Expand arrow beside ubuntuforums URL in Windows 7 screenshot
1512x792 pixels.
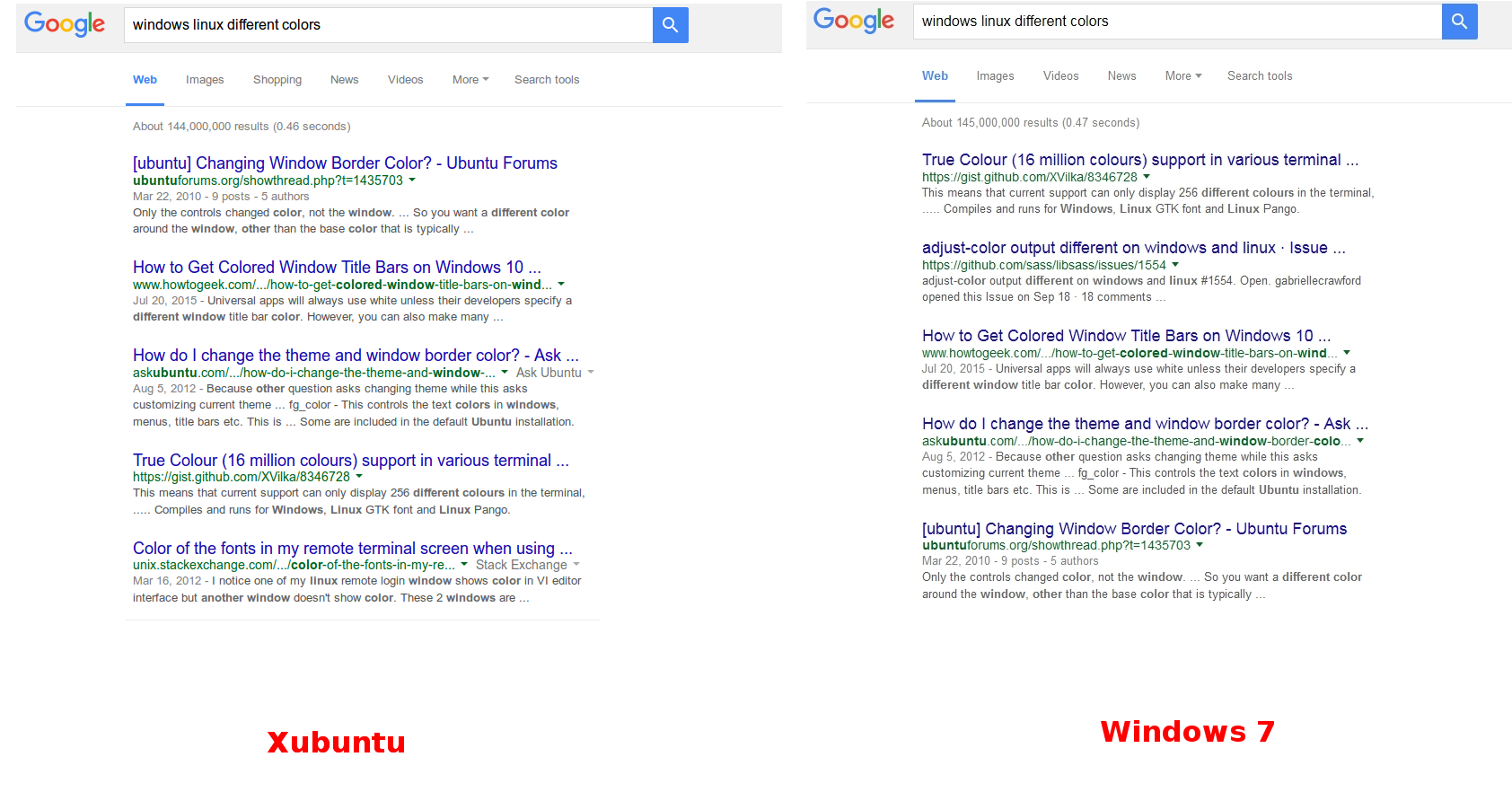[1200, 545]
